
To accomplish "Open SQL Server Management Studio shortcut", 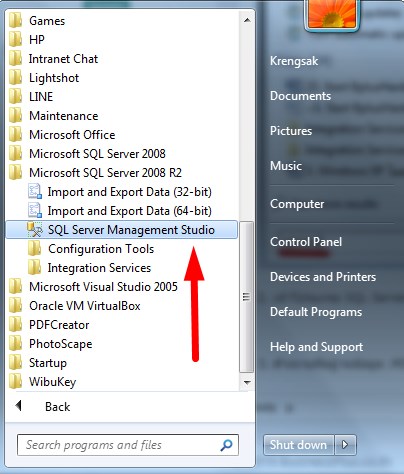I will tap(122, 230).
